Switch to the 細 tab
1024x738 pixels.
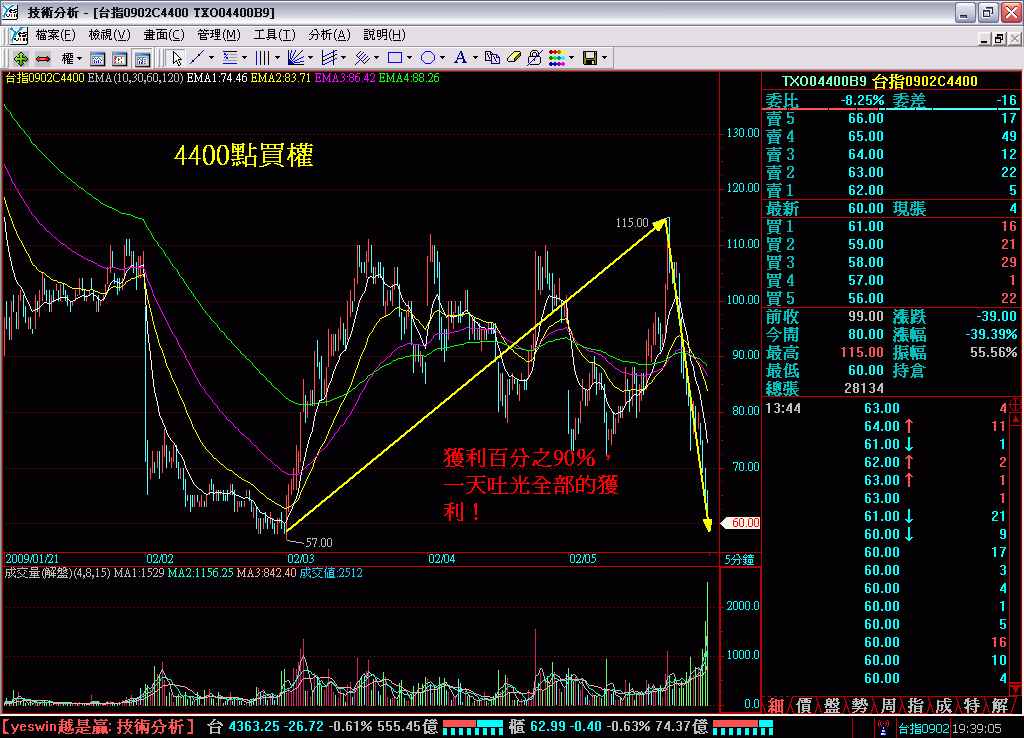coord(775,705)
